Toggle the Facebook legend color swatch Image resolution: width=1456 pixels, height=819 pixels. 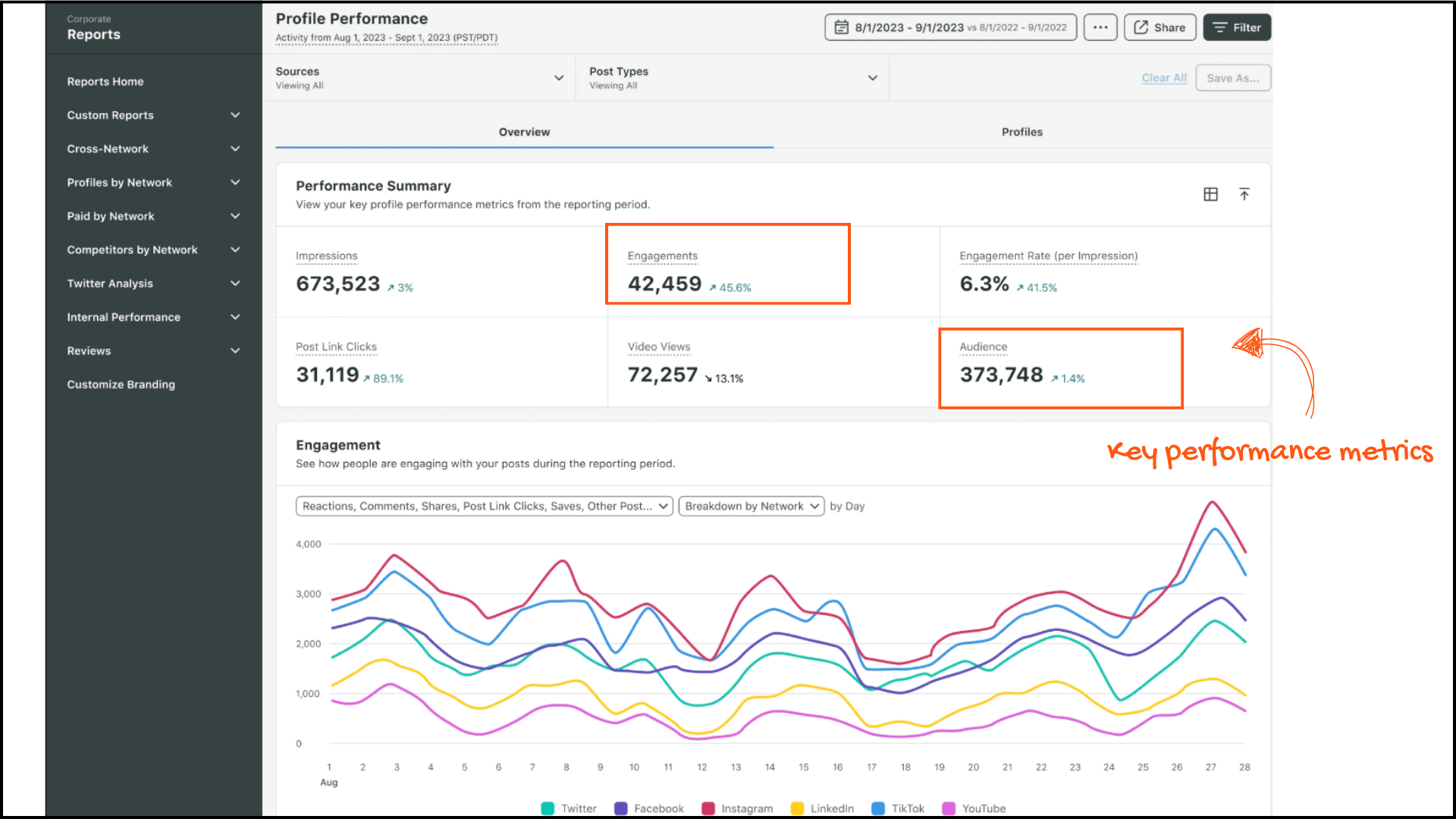pos(620,808)
